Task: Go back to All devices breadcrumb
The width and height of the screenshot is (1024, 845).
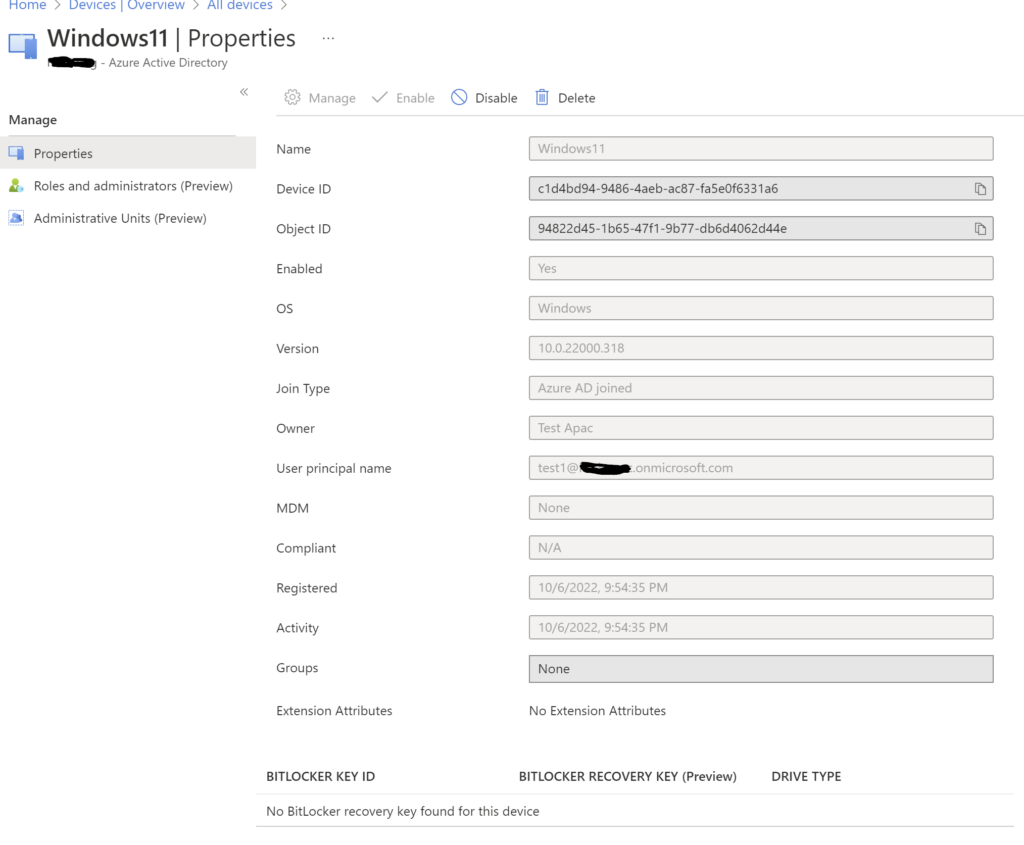Action: point(239,6)
